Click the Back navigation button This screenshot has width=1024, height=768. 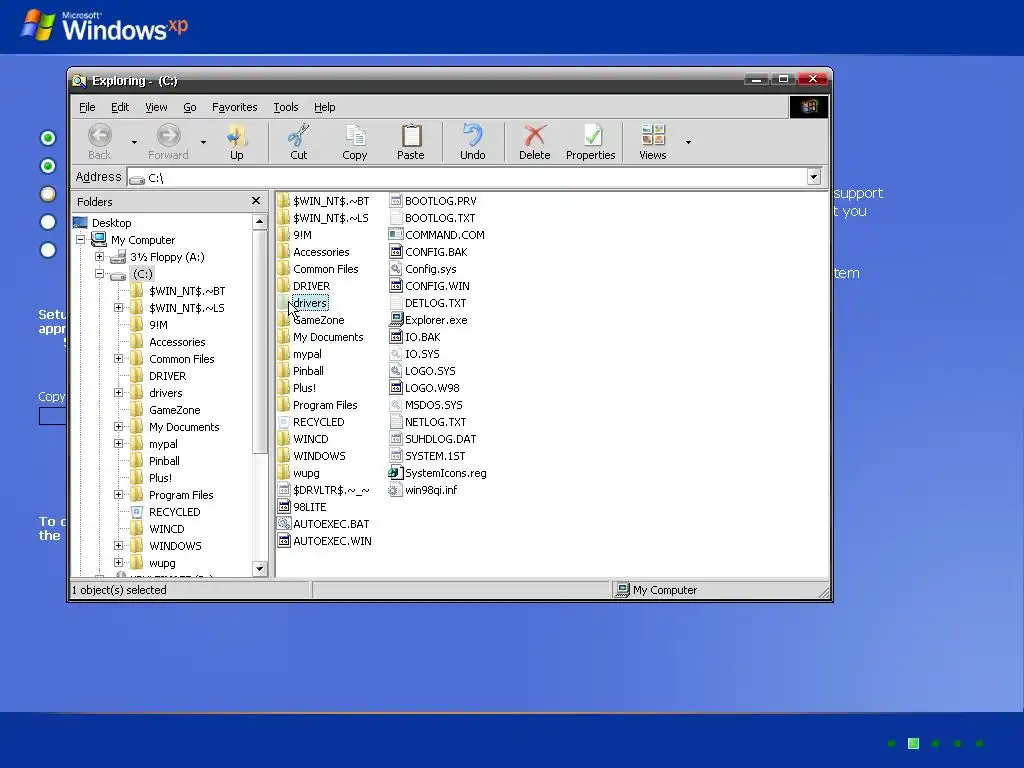pyautogui.click(x=100, y=141)
